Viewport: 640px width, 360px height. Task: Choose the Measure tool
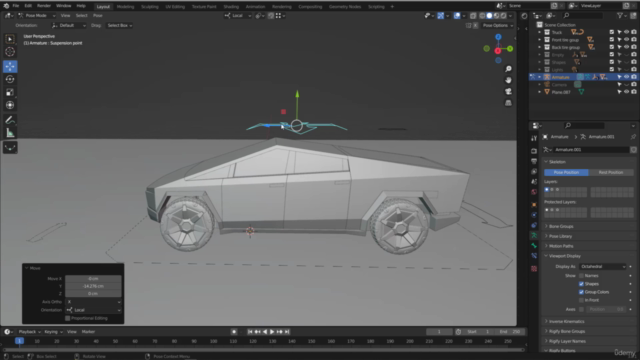coord(10,133)
